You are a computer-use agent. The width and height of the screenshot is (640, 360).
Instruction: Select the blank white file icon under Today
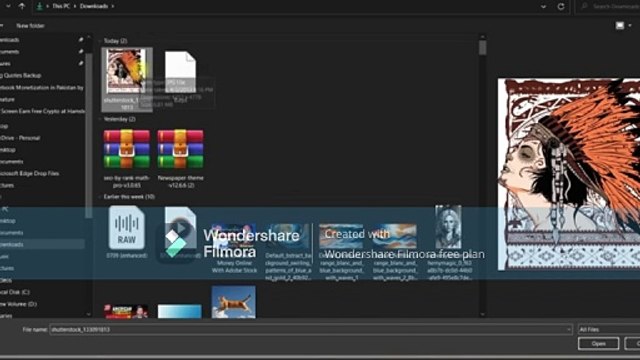coord(180,72)
